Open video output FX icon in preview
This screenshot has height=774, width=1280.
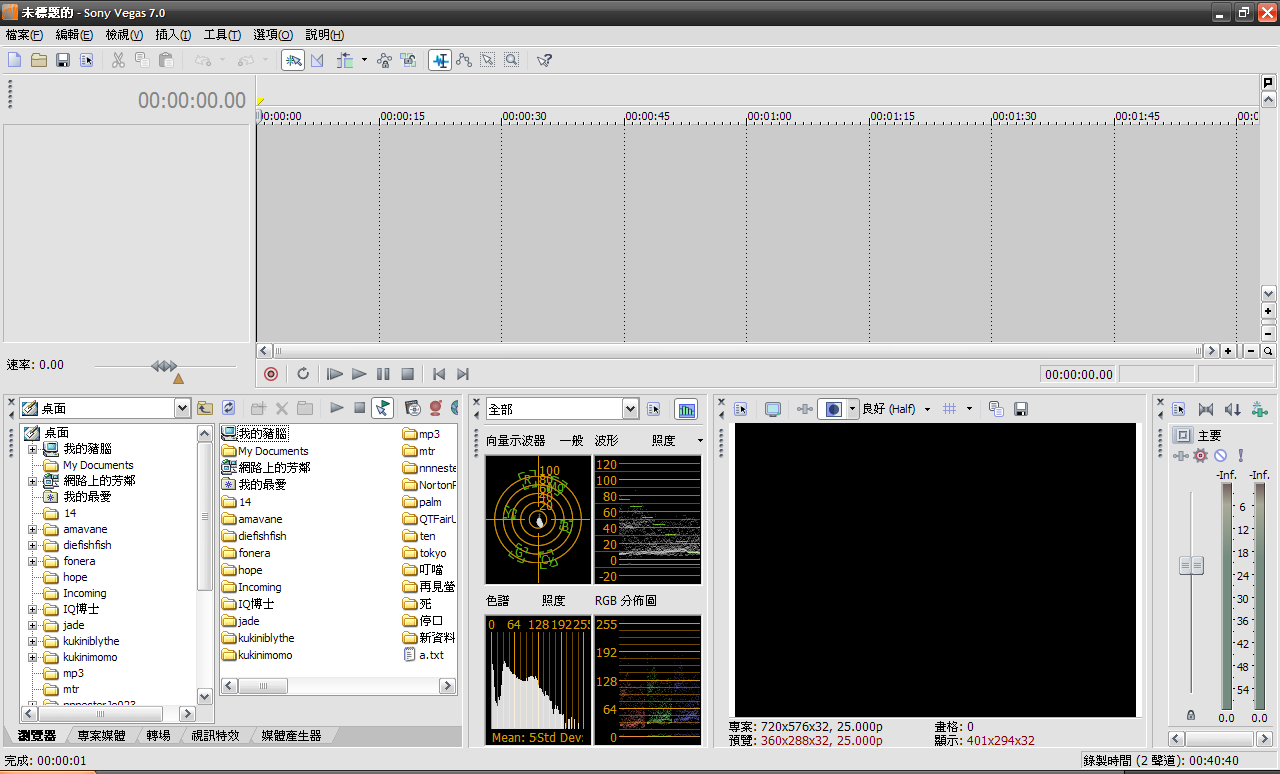tap(804, 409)
